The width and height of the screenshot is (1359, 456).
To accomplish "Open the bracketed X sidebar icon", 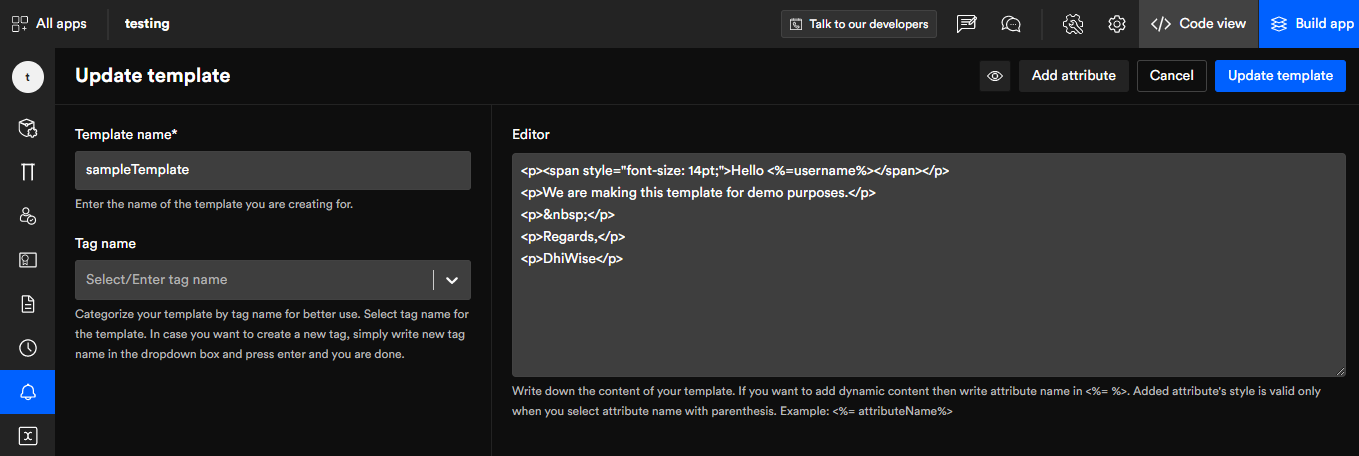I will (28, 436).
